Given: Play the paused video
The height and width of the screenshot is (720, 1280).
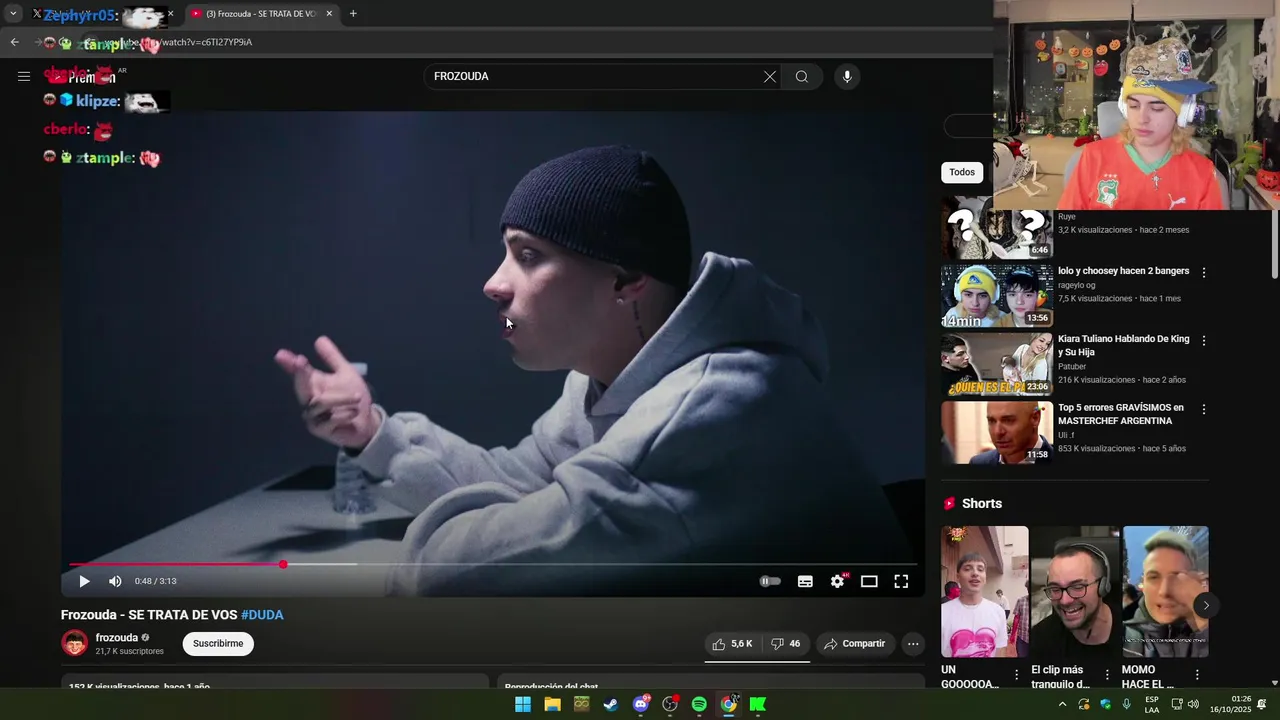Looking at the screenshot, I should (x=84, y=581).
